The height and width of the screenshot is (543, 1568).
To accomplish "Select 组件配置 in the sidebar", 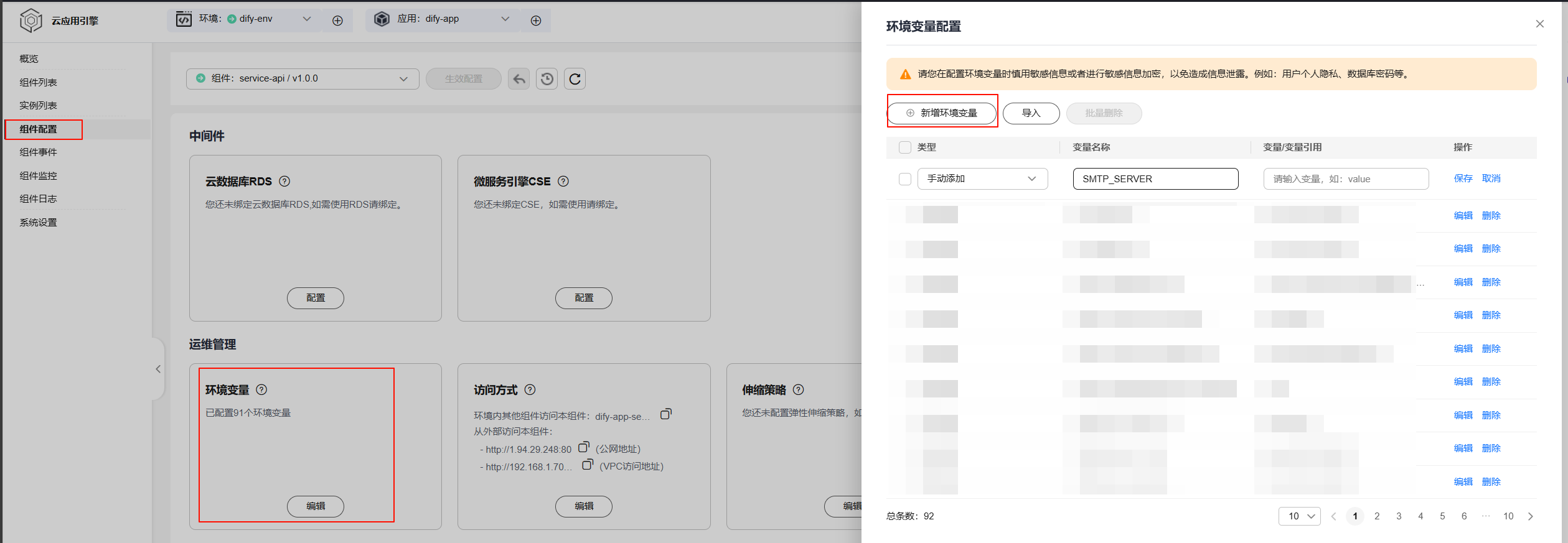I will point(38,129).
